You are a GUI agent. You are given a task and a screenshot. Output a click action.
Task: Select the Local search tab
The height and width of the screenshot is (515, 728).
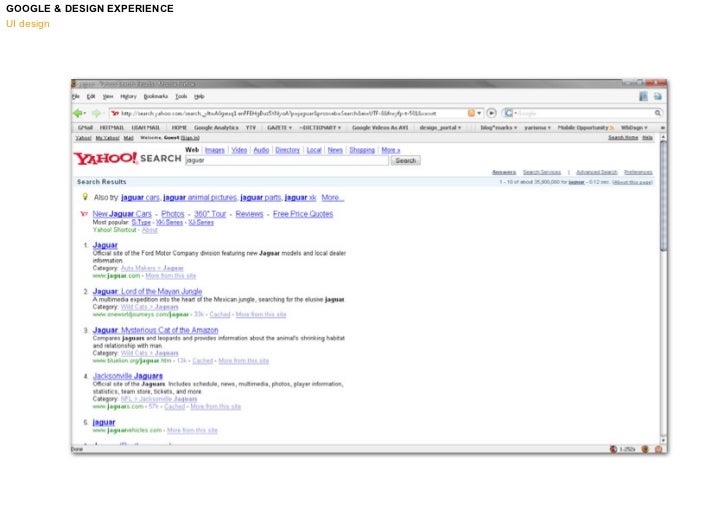(314, 150)
